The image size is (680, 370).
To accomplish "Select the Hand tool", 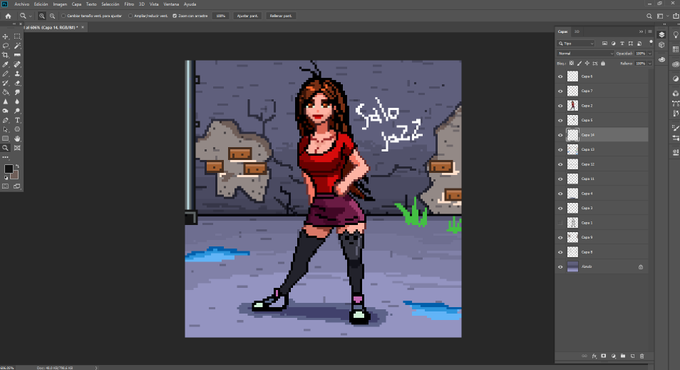I will [x=17, y=139].
